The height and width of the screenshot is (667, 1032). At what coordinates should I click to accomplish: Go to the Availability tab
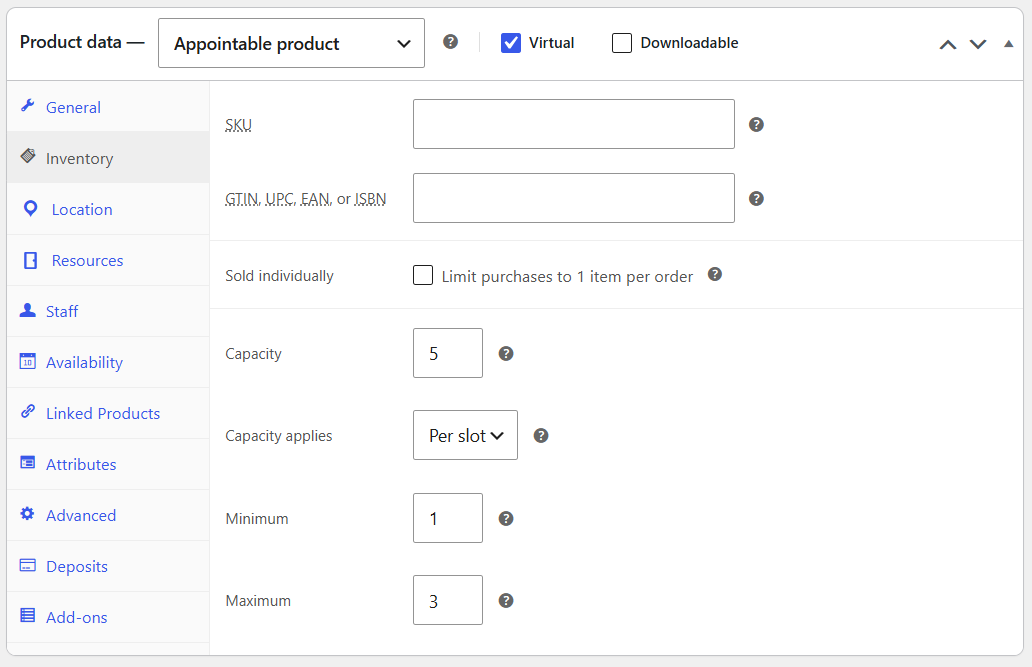(x=108, y=362)
